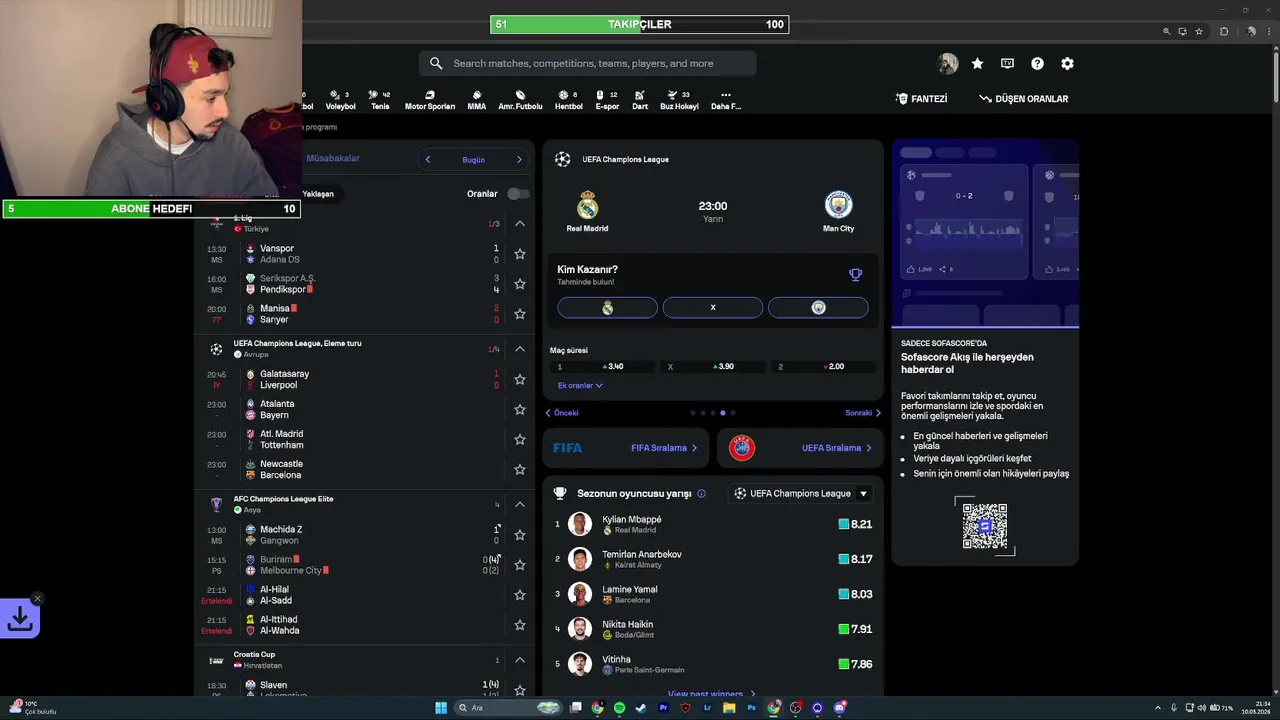1280x720 pixels.
Task: Open the Windows Start menu
Action: (441, 708)
